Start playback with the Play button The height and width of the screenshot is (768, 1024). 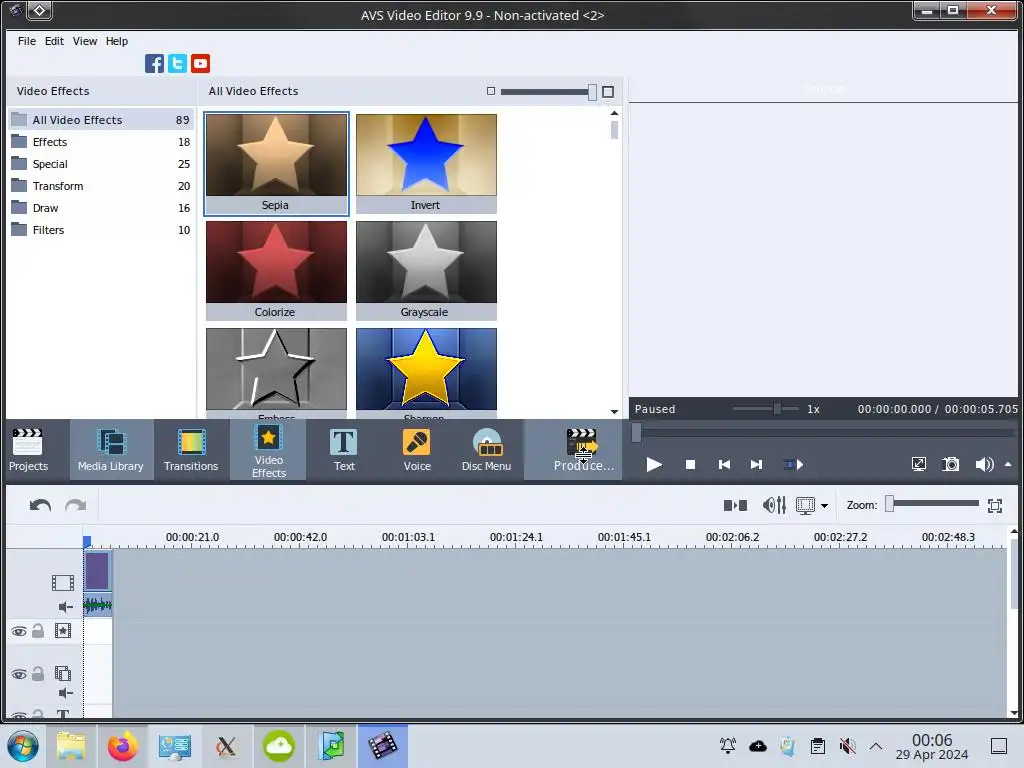[654, 464]
